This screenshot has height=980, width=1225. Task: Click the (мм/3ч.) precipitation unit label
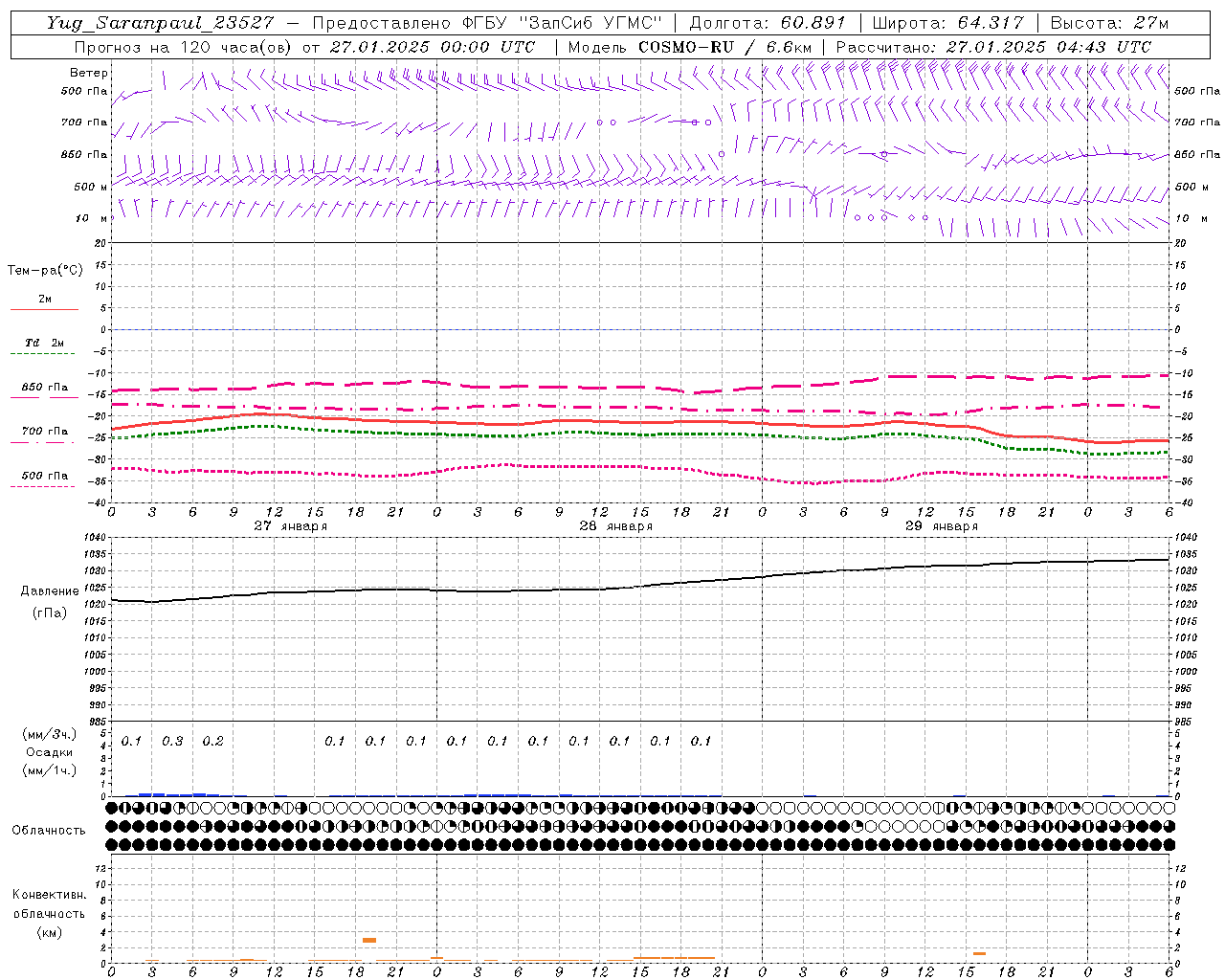pyautogui.click(x=50, y=734)
